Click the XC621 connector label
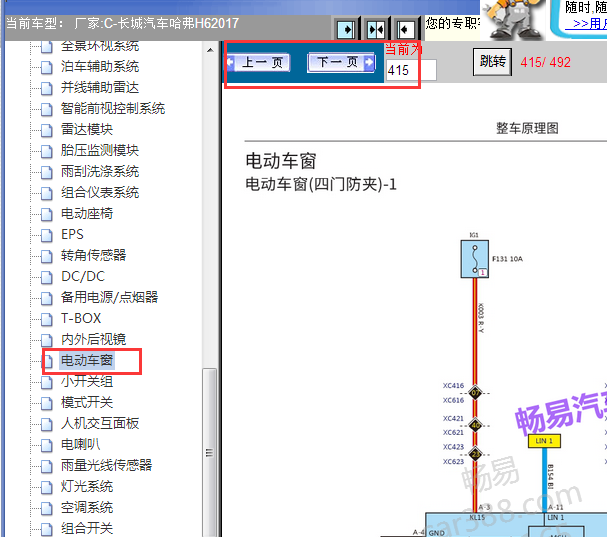607x537 pixels. 453,432
